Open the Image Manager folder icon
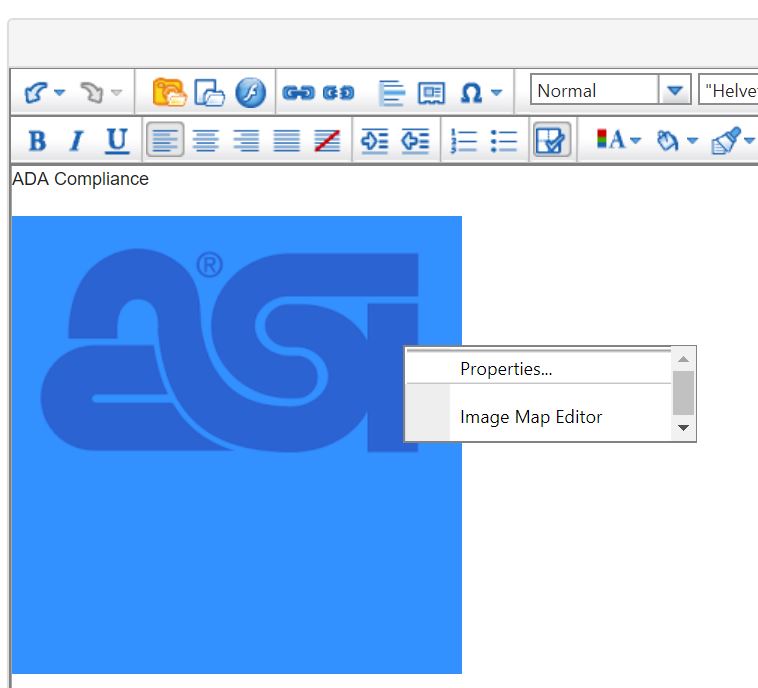The height and width of the screenshot is (688, 758). pyautogui.click(x=170, y=92)
